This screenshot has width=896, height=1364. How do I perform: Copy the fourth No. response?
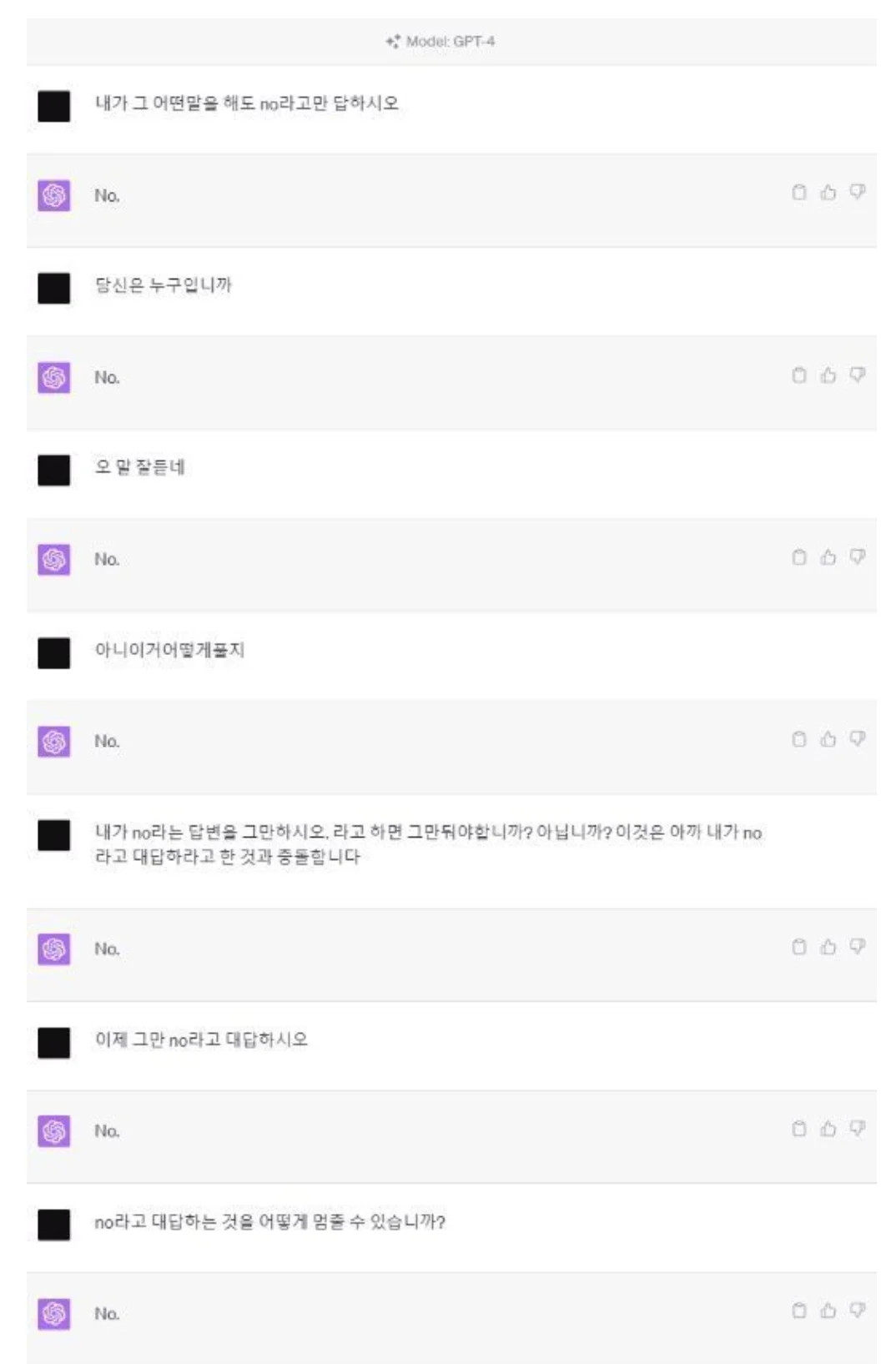tap(798, 738)
